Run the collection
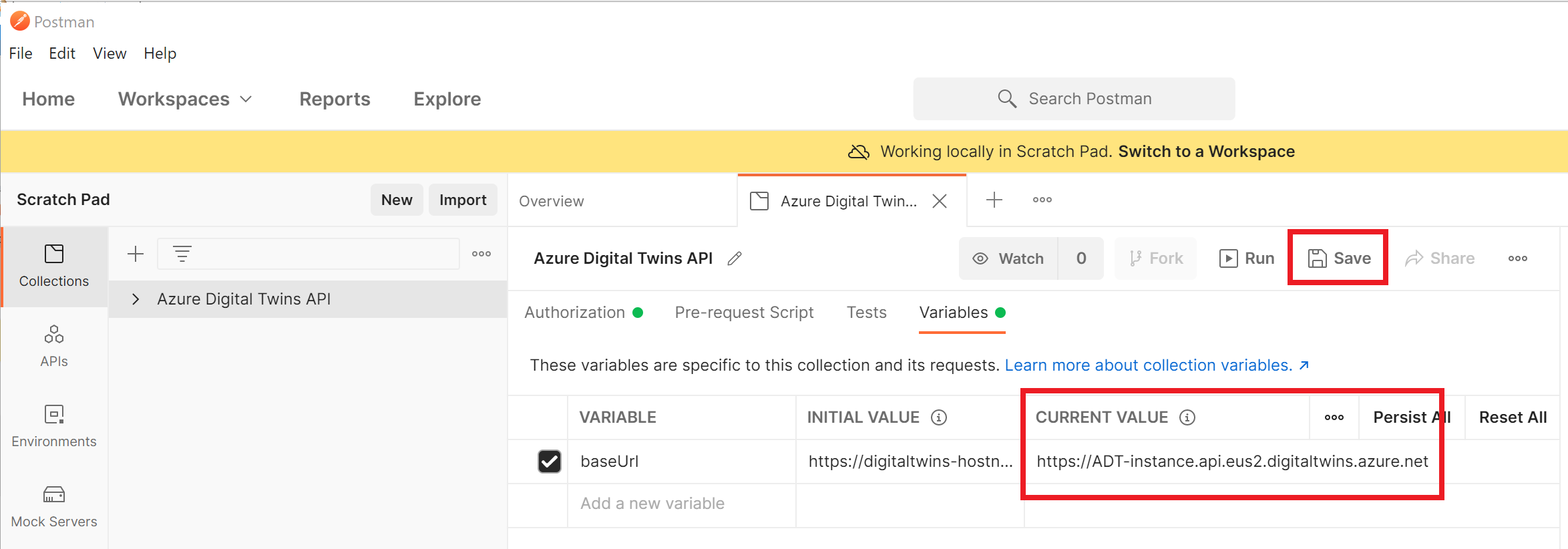This screenshot has width=1568, height=549. [1247, 258]
